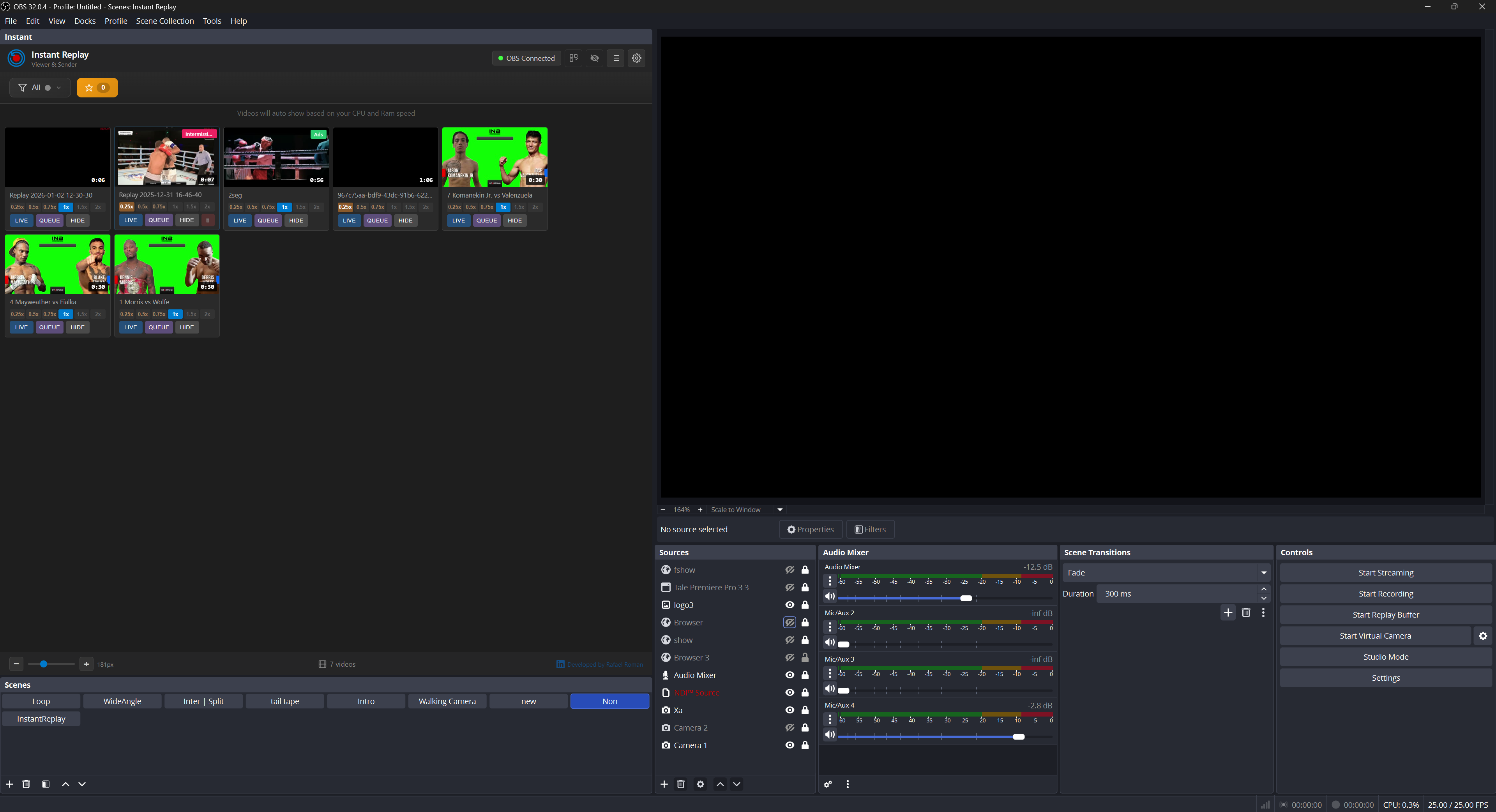Lock toggle for Browser 3 source

[805, 657]
